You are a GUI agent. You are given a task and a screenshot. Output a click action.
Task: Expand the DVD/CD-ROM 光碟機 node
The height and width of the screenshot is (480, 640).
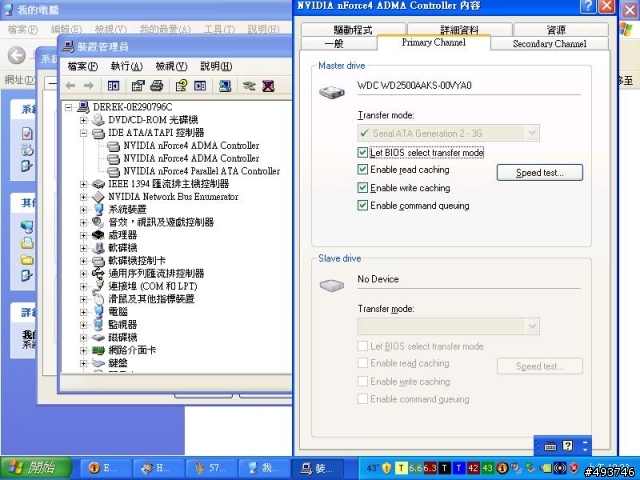[84, 120]
